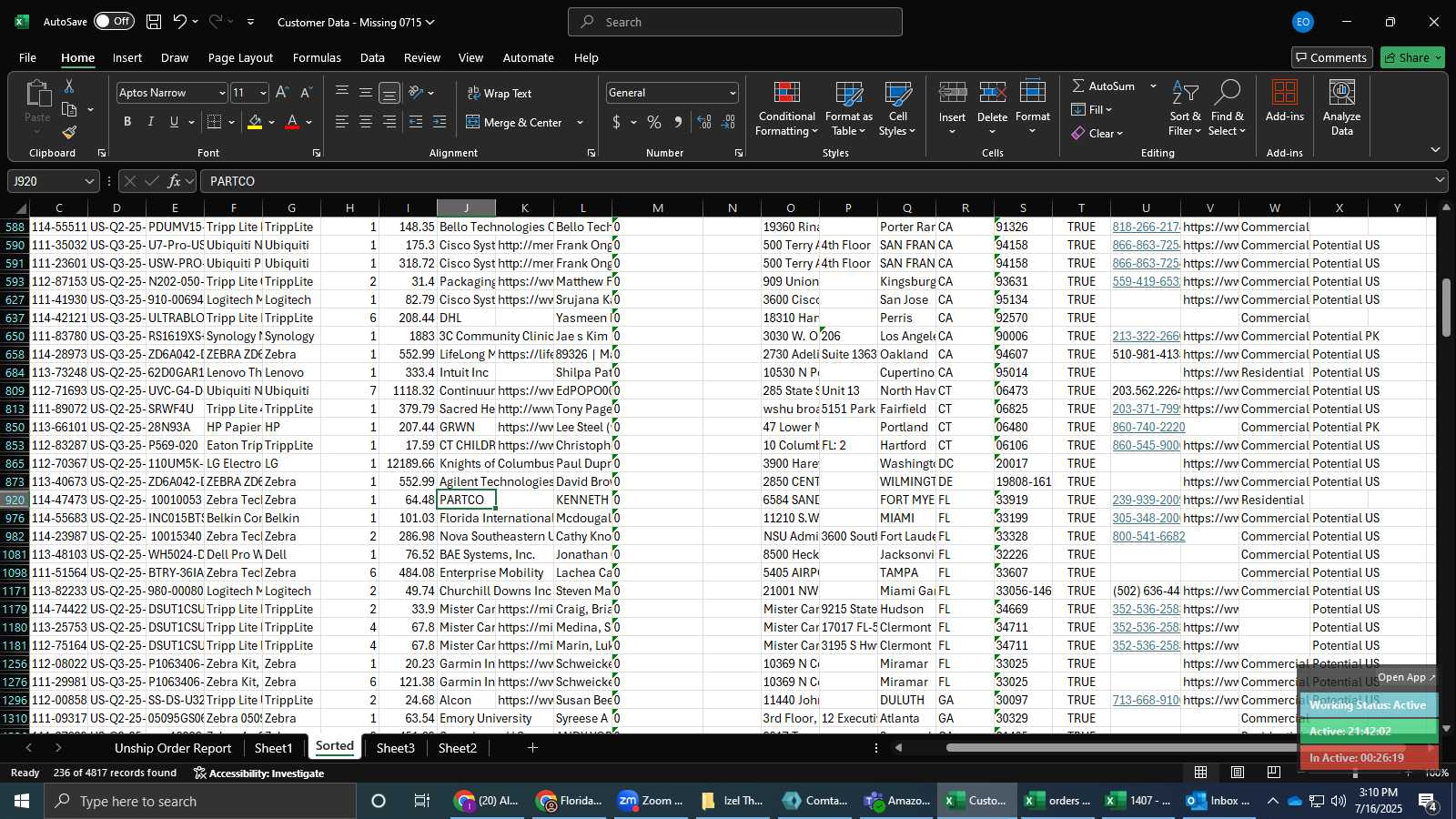Increase font size with the larger A icon
1456x819 pixels.
[x=282, y=93]
